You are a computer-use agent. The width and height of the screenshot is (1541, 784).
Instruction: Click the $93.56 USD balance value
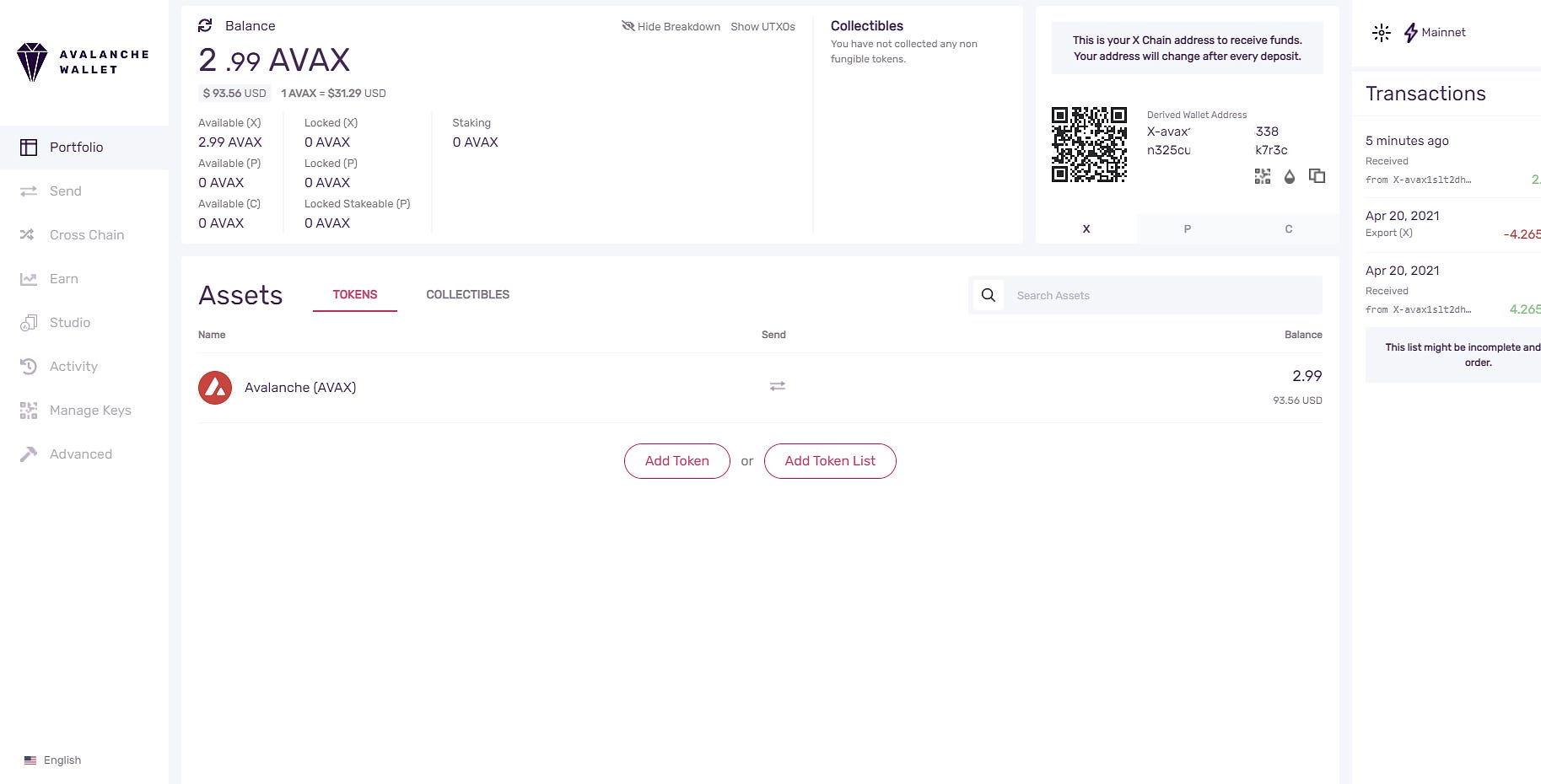click(x=234, y=94)
